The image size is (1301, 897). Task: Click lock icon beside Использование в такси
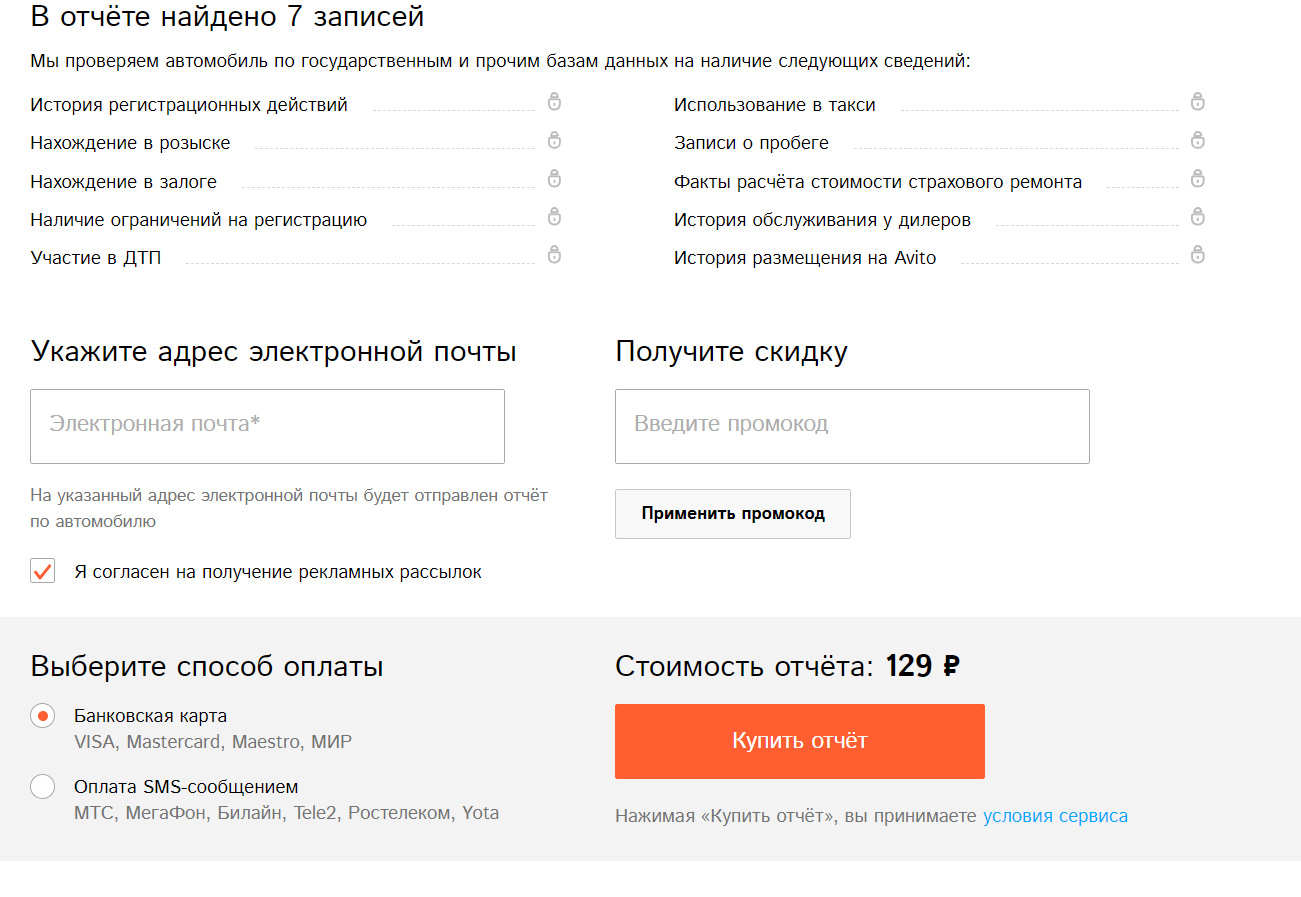tap(1197, 102)
